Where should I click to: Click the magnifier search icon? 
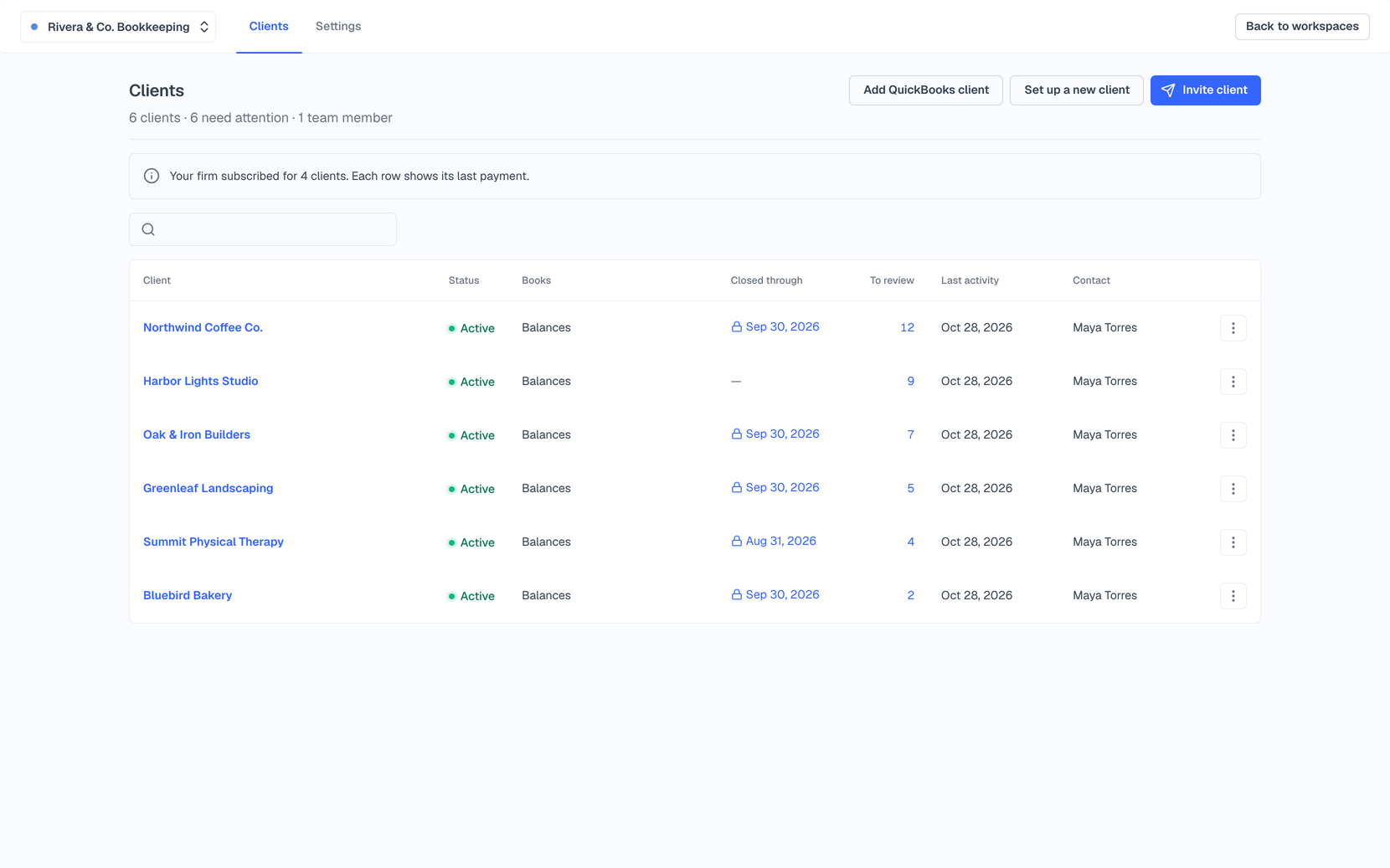(x=148, y=229)
